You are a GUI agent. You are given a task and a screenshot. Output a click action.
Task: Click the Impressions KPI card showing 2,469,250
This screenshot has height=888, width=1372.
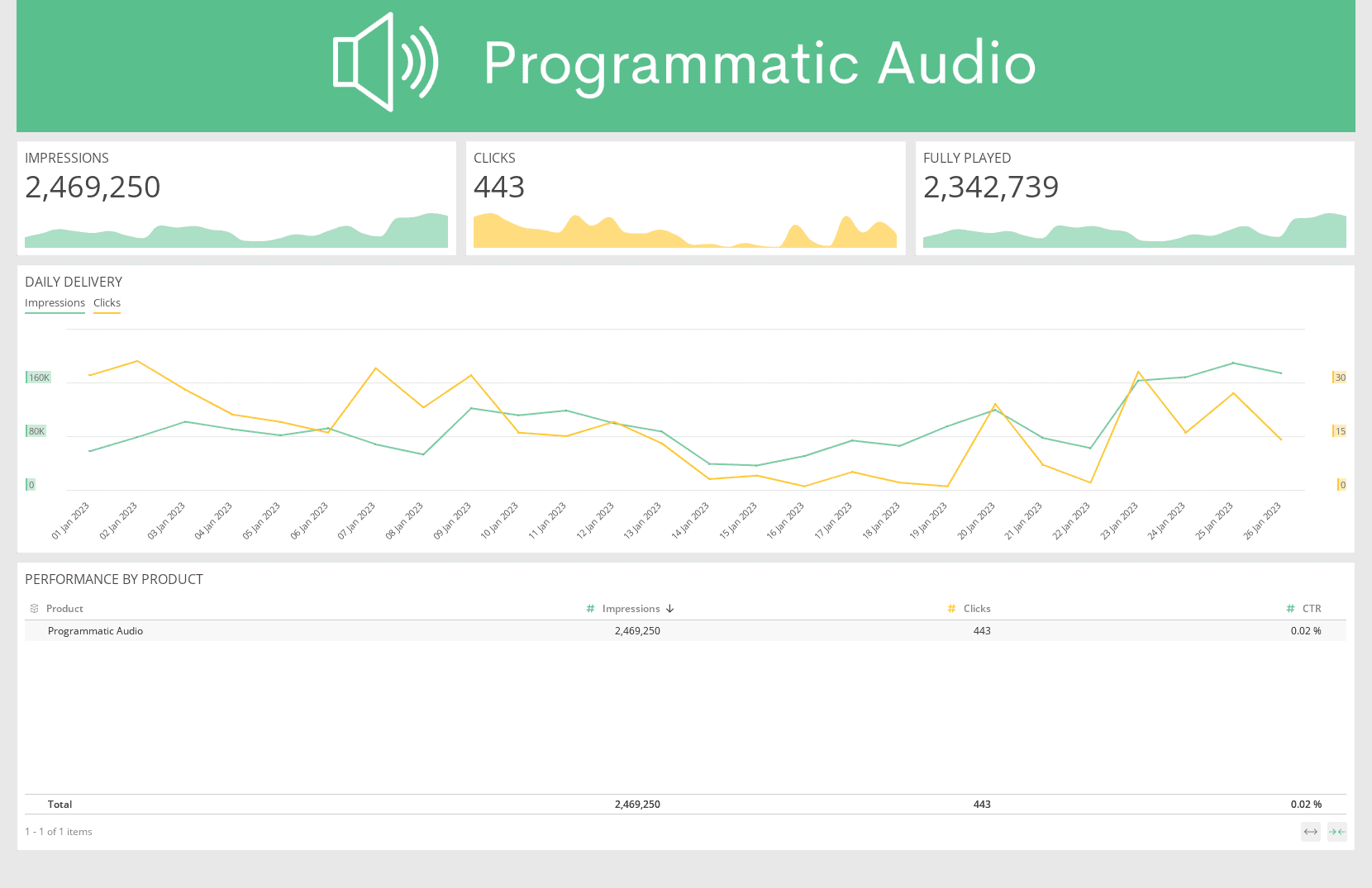tap(92, 188)
